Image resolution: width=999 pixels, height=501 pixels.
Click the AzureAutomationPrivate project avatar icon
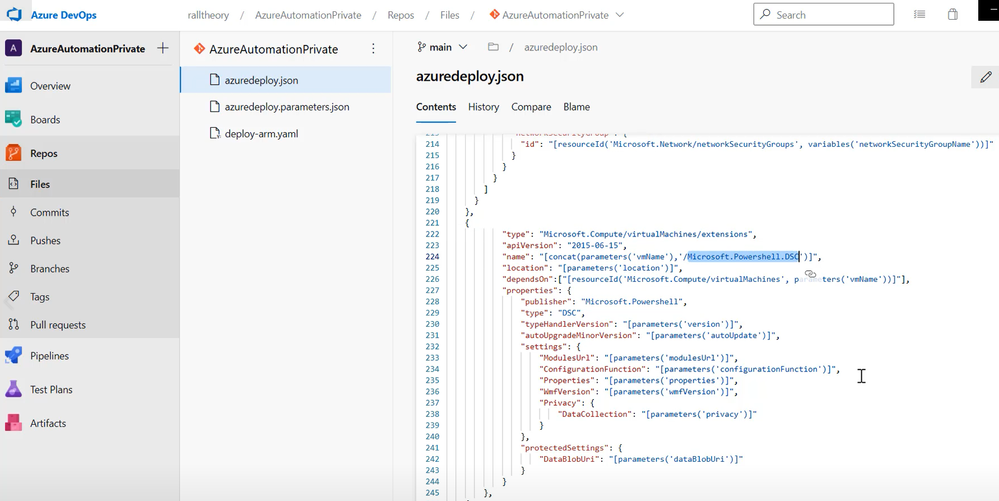click(x=13, y=48)
